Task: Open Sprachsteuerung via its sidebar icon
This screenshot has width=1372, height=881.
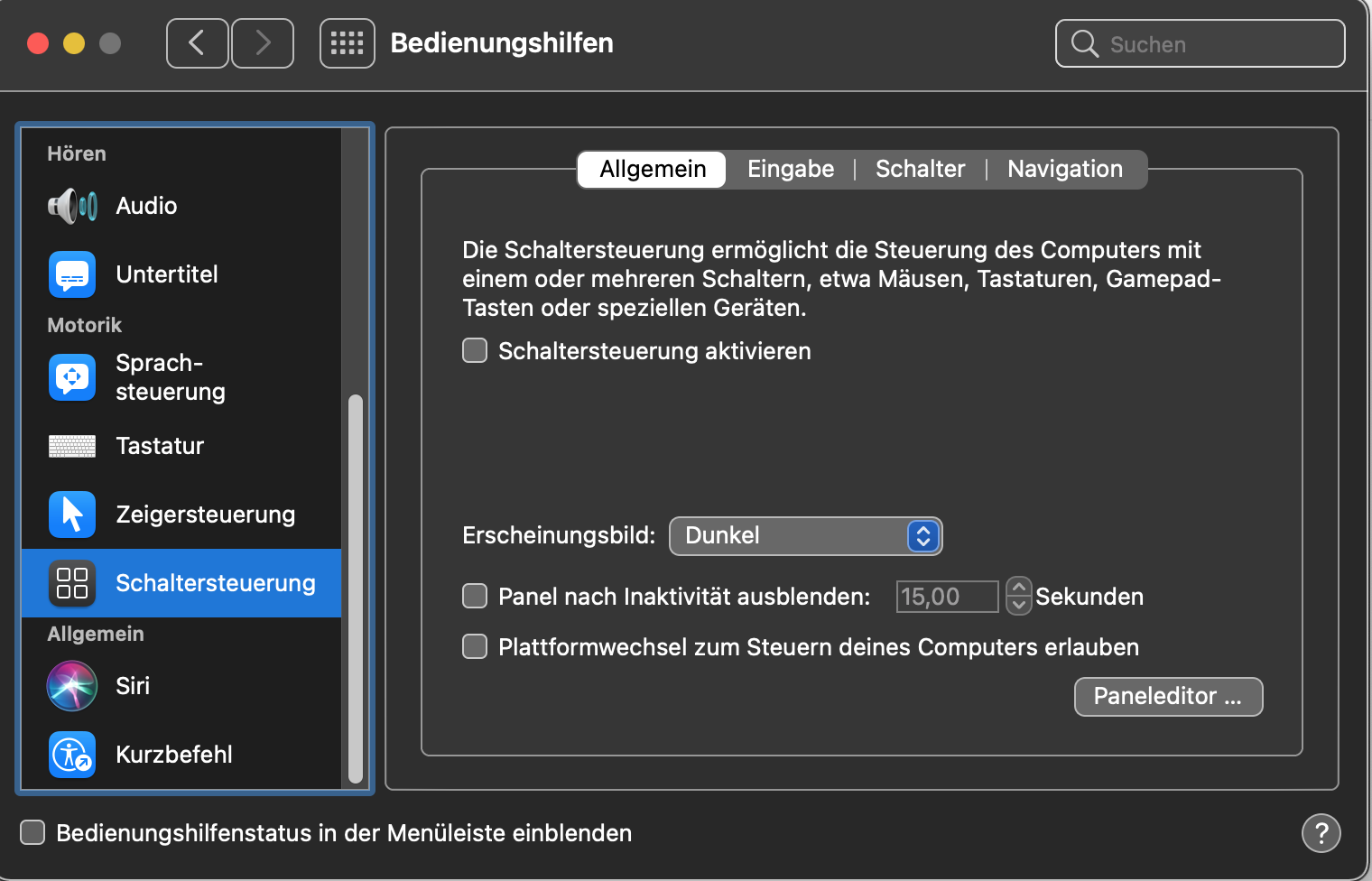Action: pyautogui.click(x=72, y=377)
